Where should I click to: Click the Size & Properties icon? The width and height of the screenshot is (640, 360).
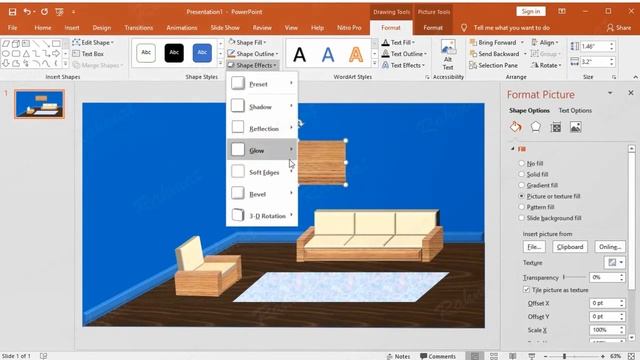click(x=556, y=127)
